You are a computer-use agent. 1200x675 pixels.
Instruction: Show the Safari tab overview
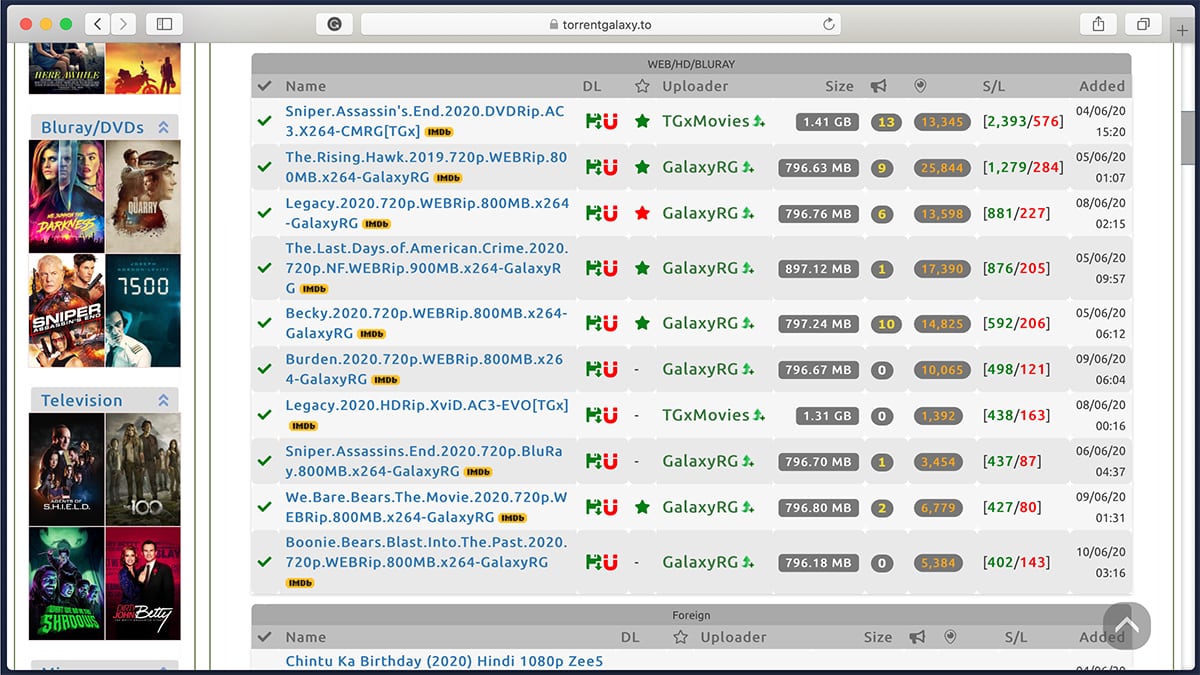(1143, 23)
